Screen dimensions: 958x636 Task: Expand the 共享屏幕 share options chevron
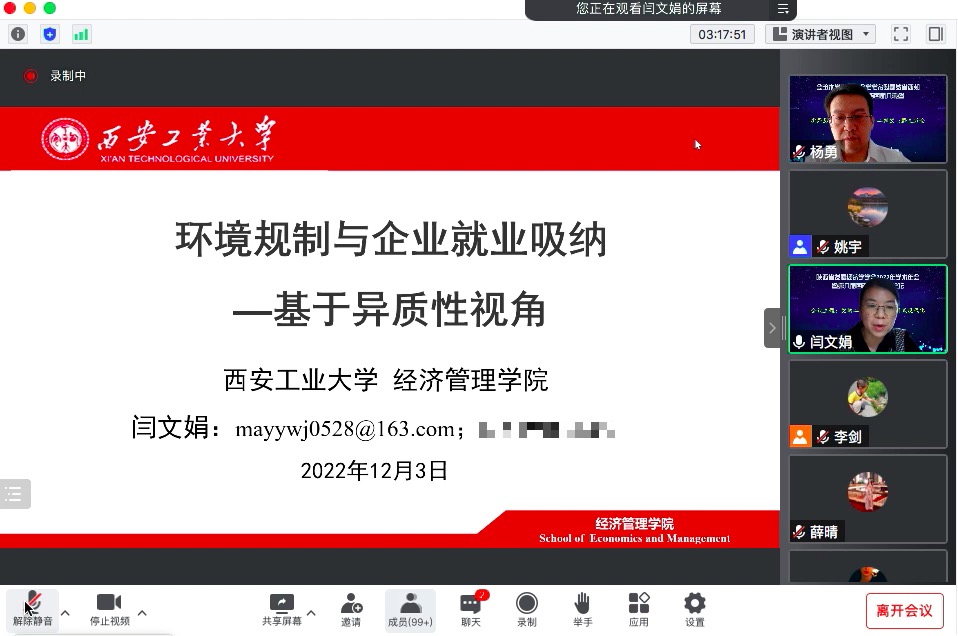click(x=310, y=612)
